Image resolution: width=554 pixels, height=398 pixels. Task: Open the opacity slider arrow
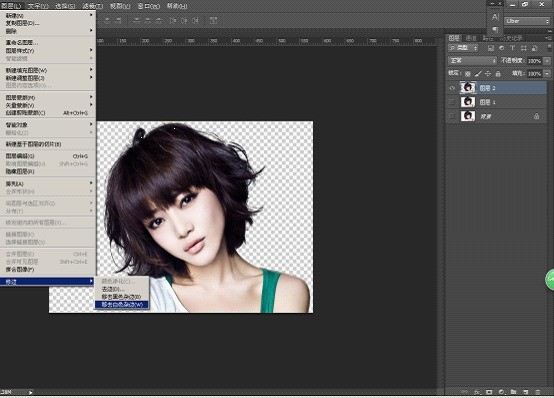[547, 61]
